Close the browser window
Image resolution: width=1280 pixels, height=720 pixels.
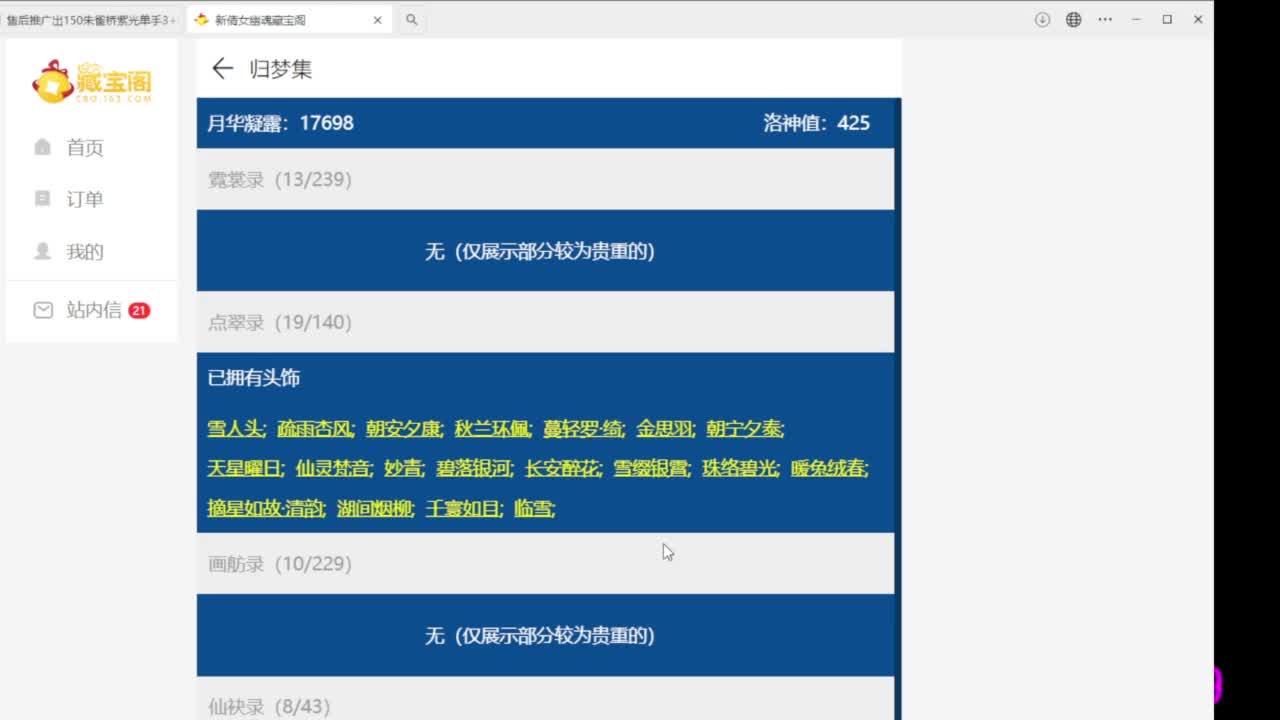pyautogui.click(x=1198, y=19)
